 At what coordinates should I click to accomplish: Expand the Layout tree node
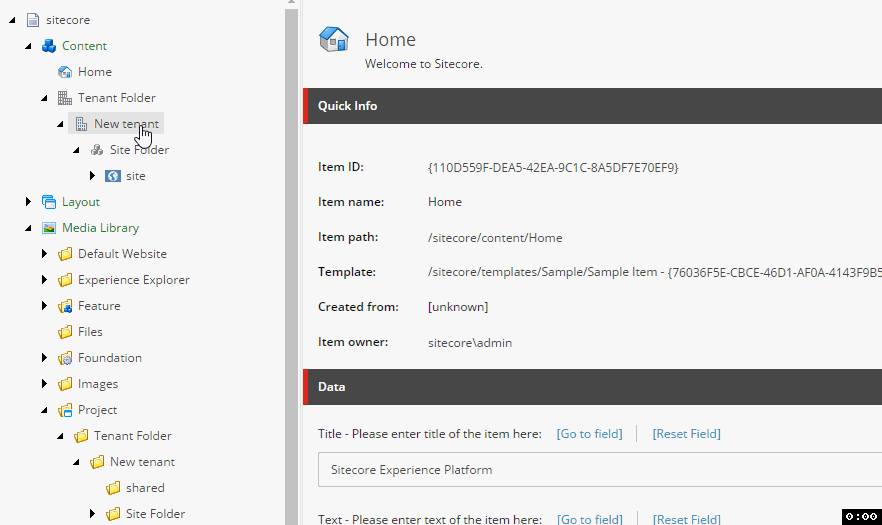(x=28, y=201)
